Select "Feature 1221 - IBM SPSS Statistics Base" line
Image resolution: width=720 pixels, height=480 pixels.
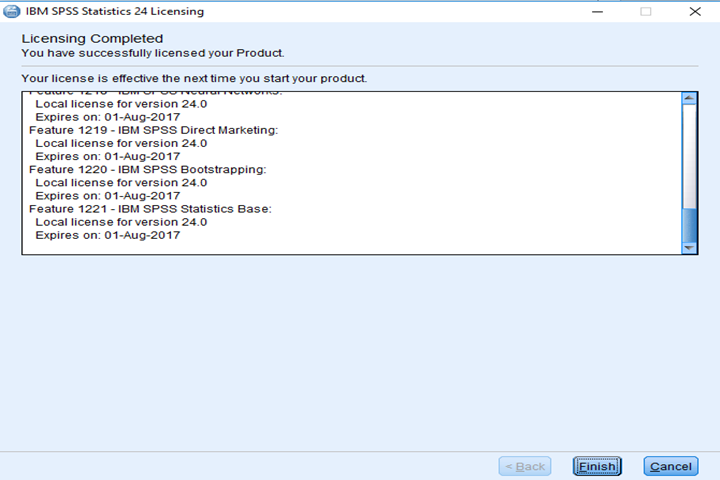coord(150,209)
